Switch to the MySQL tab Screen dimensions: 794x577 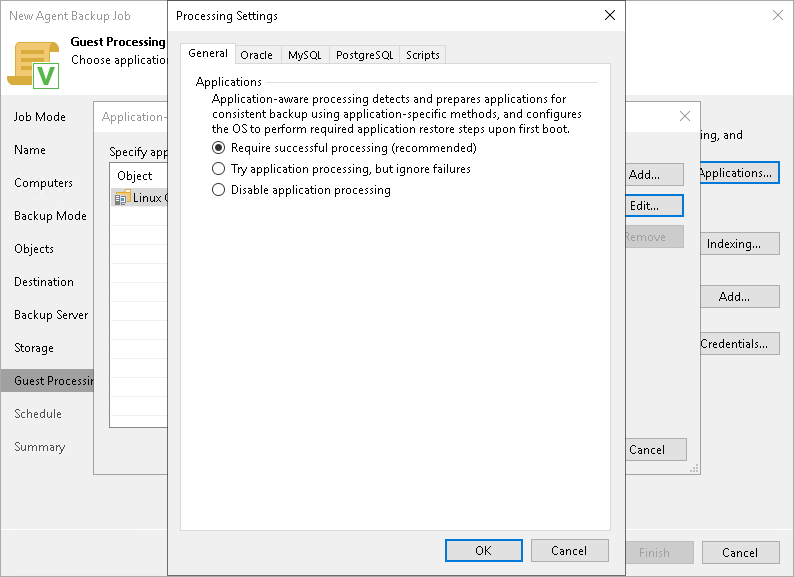(304, 55)
